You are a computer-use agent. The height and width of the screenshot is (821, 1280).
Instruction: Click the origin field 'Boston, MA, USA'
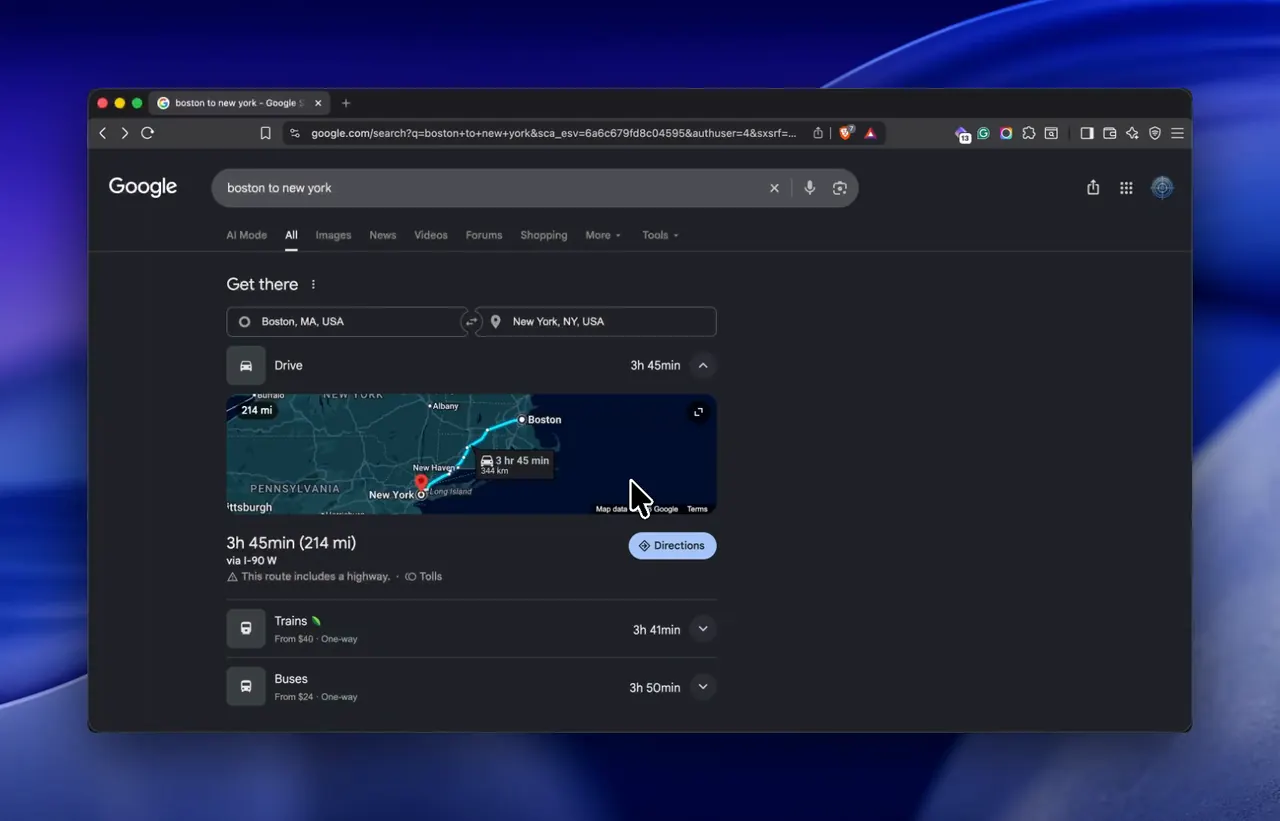[346, 322]
